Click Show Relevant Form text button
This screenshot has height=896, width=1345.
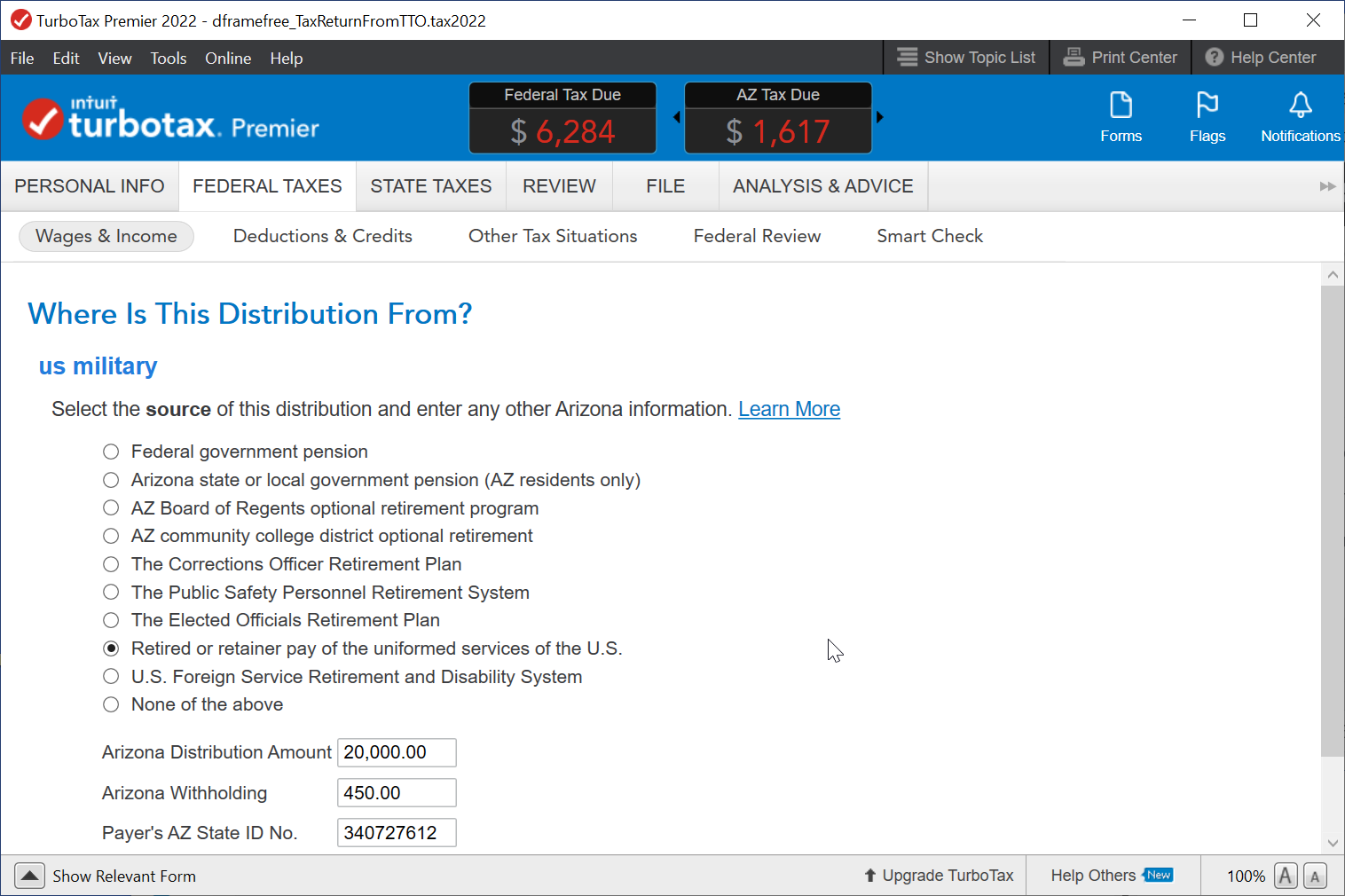(124, 876)
